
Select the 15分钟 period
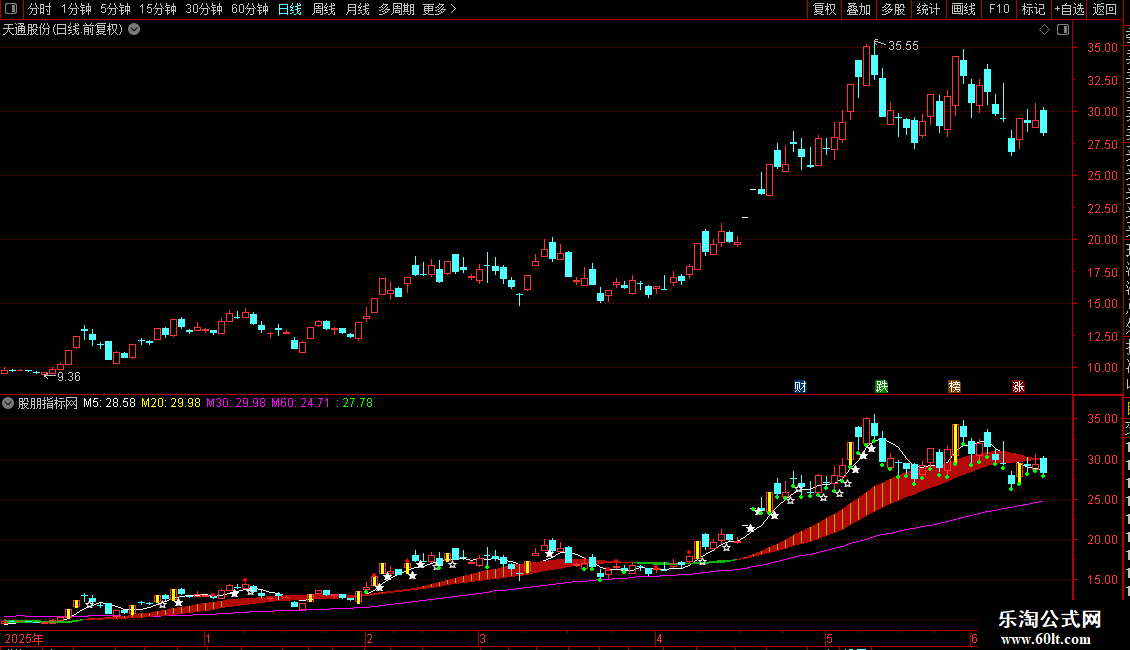[x=157, y=9]
